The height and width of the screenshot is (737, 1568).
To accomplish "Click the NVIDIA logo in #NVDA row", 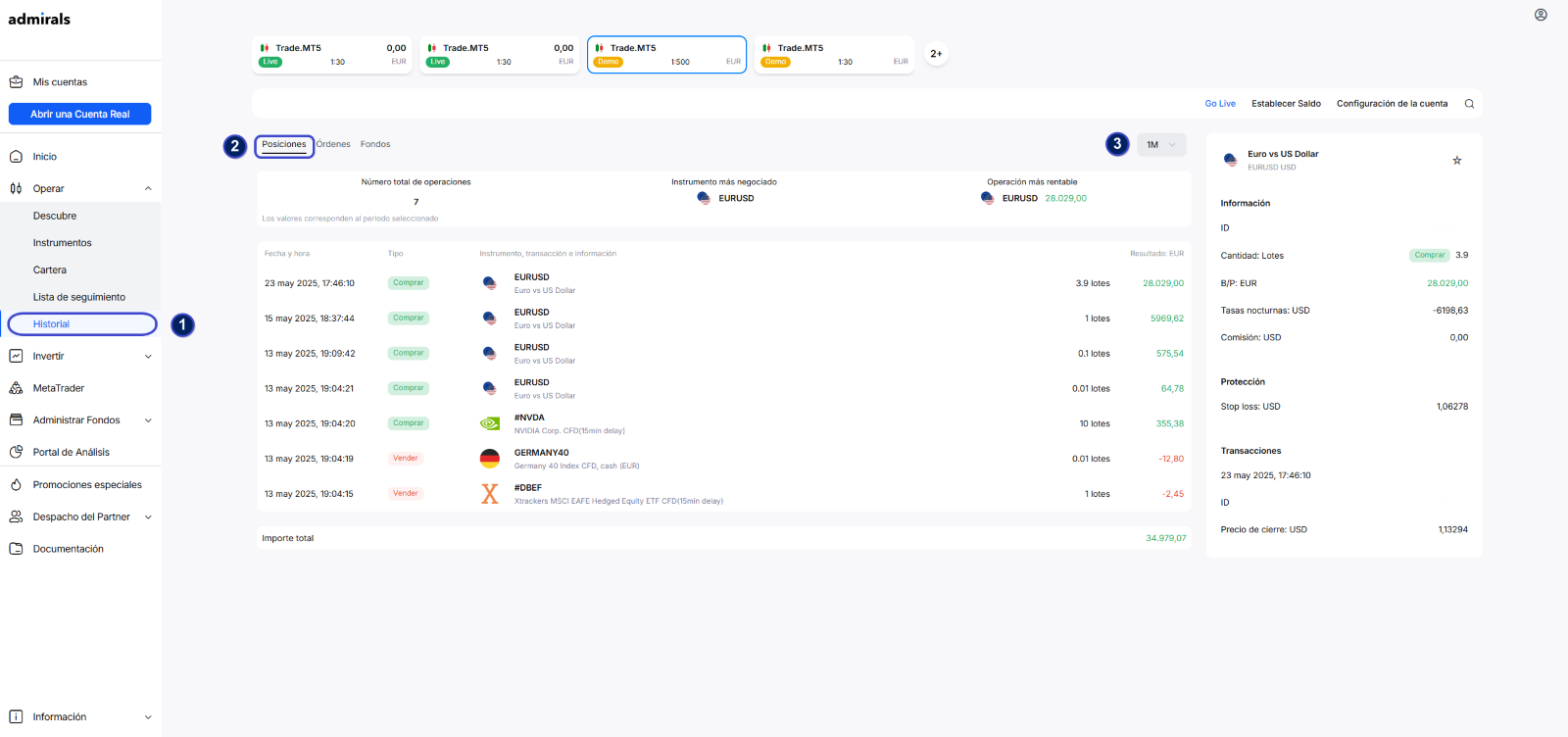I will coord(490,424).
